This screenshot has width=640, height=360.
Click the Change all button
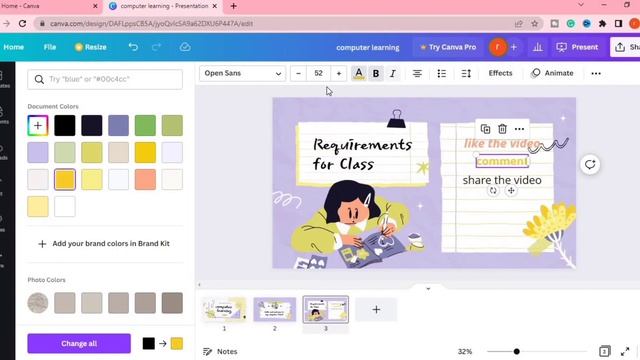tap(79, 343)
